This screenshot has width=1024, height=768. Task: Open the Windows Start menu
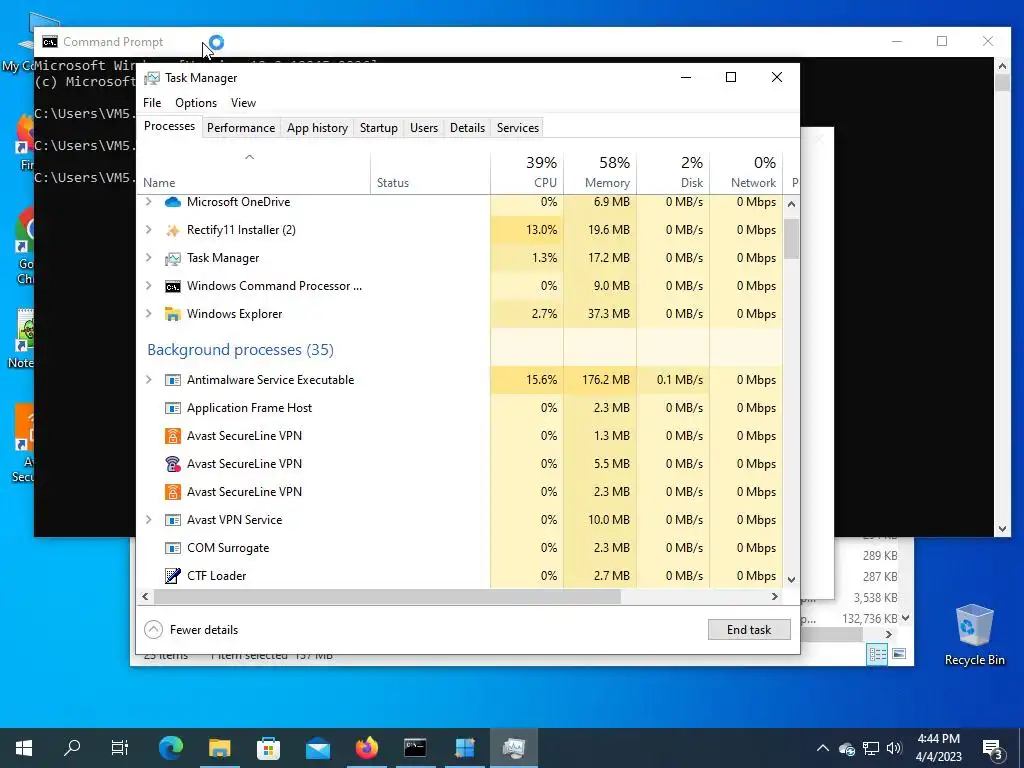point(24,748)
